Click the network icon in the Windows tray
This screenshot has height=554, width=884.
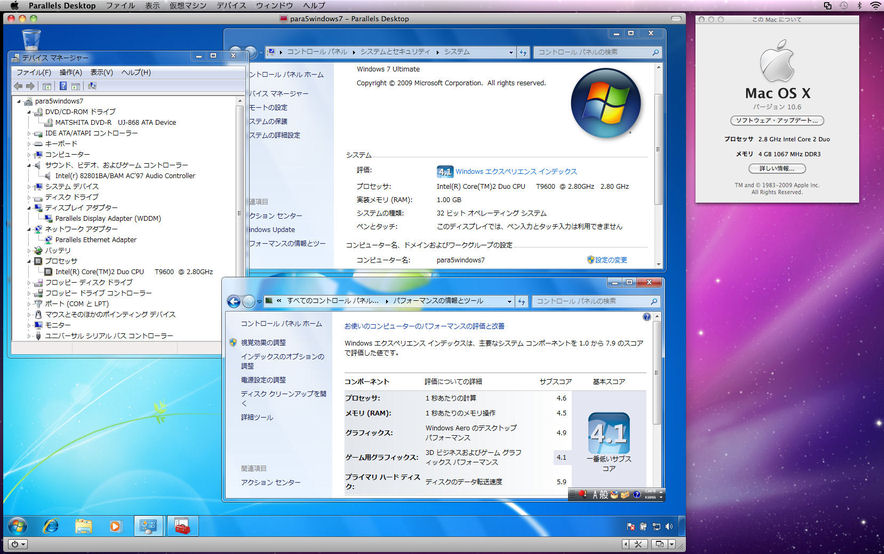coord(656,526)
